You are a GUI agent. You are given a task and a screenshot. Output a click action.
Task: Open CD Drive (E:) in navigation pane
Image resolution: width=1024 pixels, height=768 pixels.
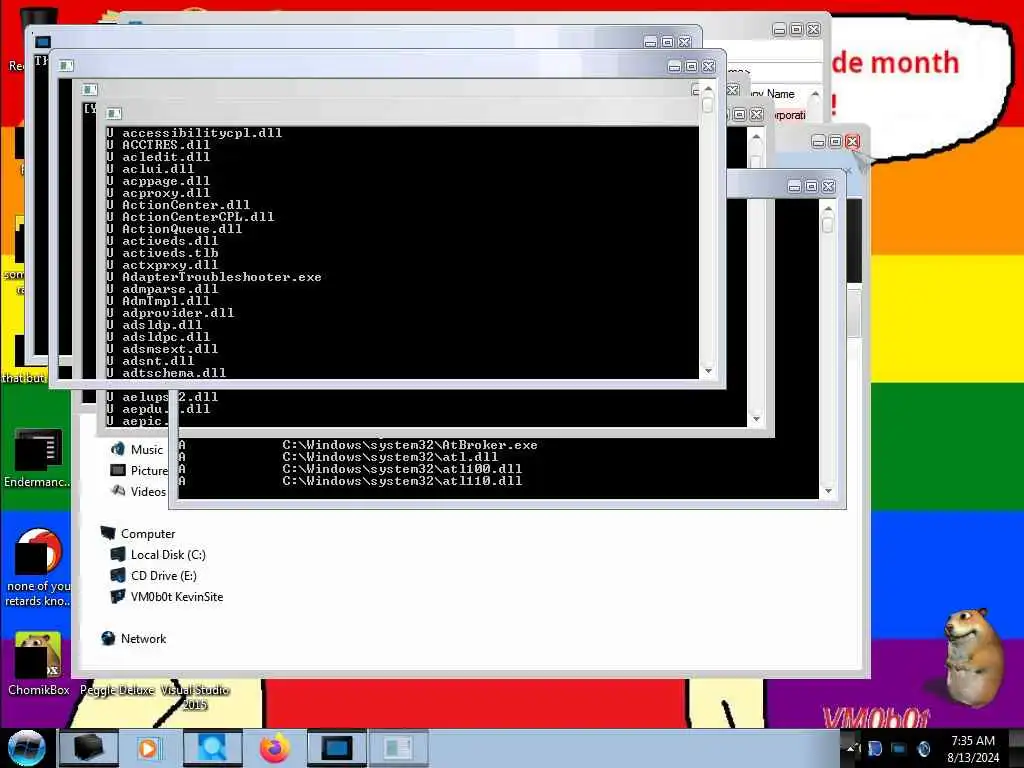point(163,575)
